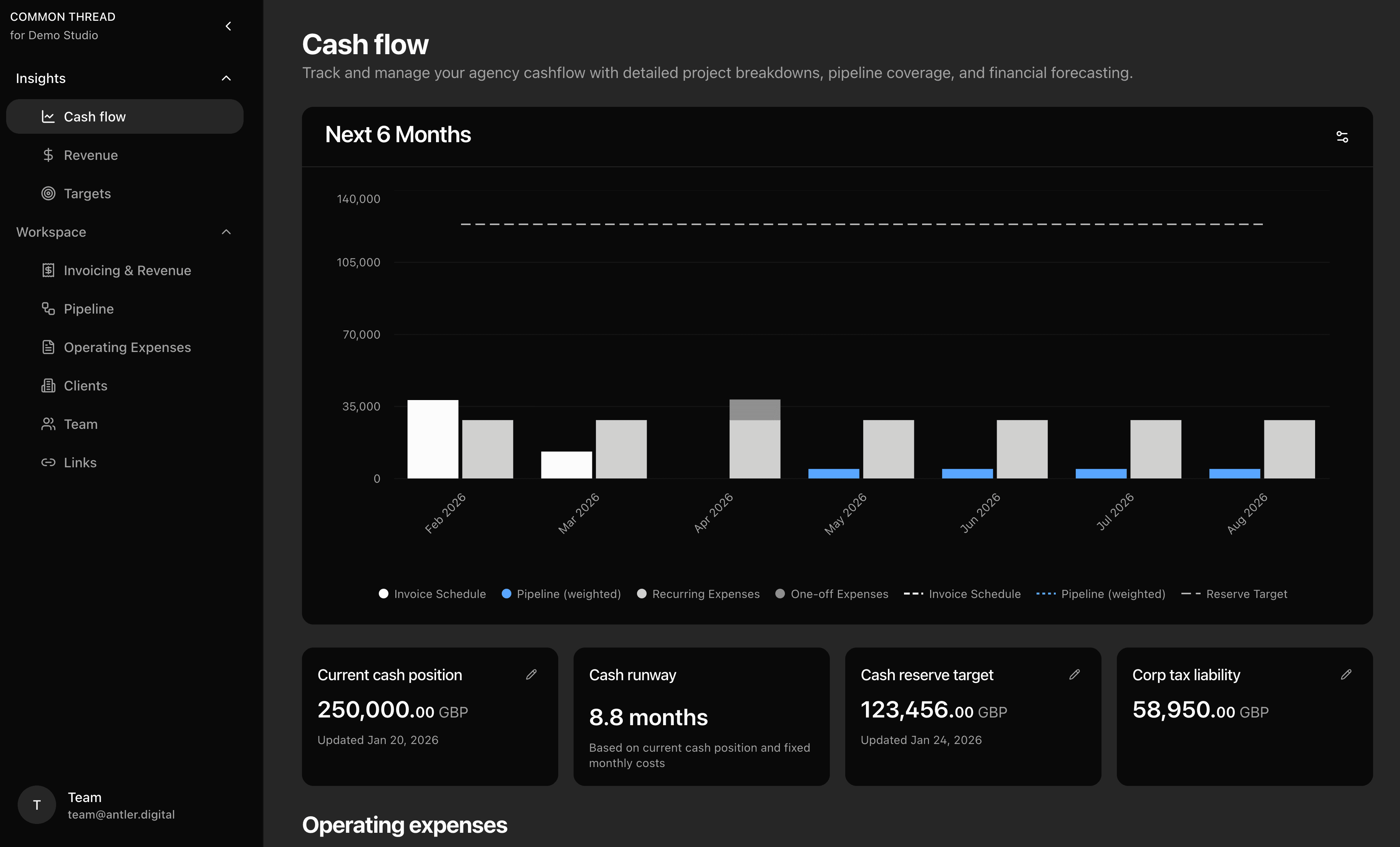The width and height of the screenshot is (1400, 847).
Task: Open Revenue via the dollar icon
Action: (x=49, y=154)
